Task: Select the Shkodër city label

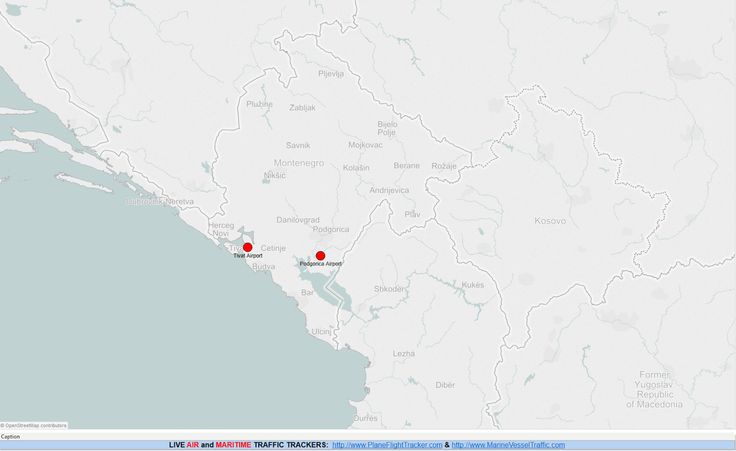Action: pyautogui.click(x=389, y=289)
